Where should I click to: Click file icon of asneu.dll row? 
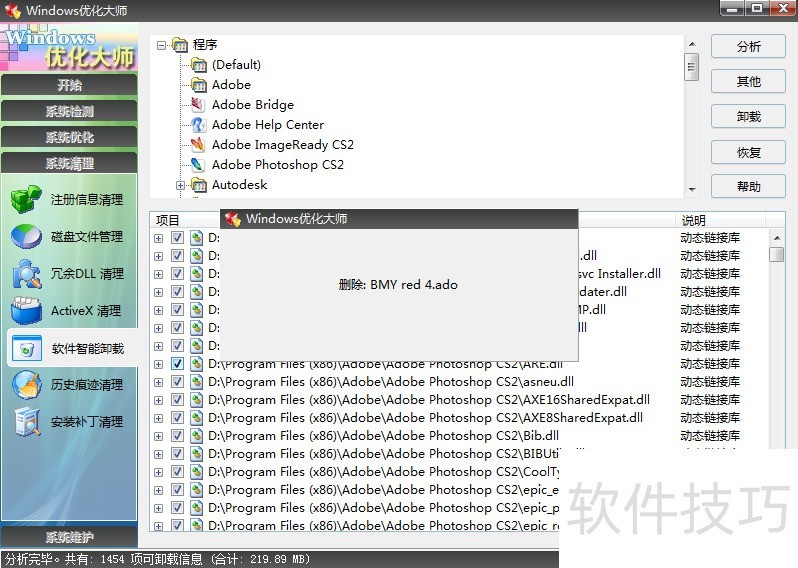click(x=196, y=382)
